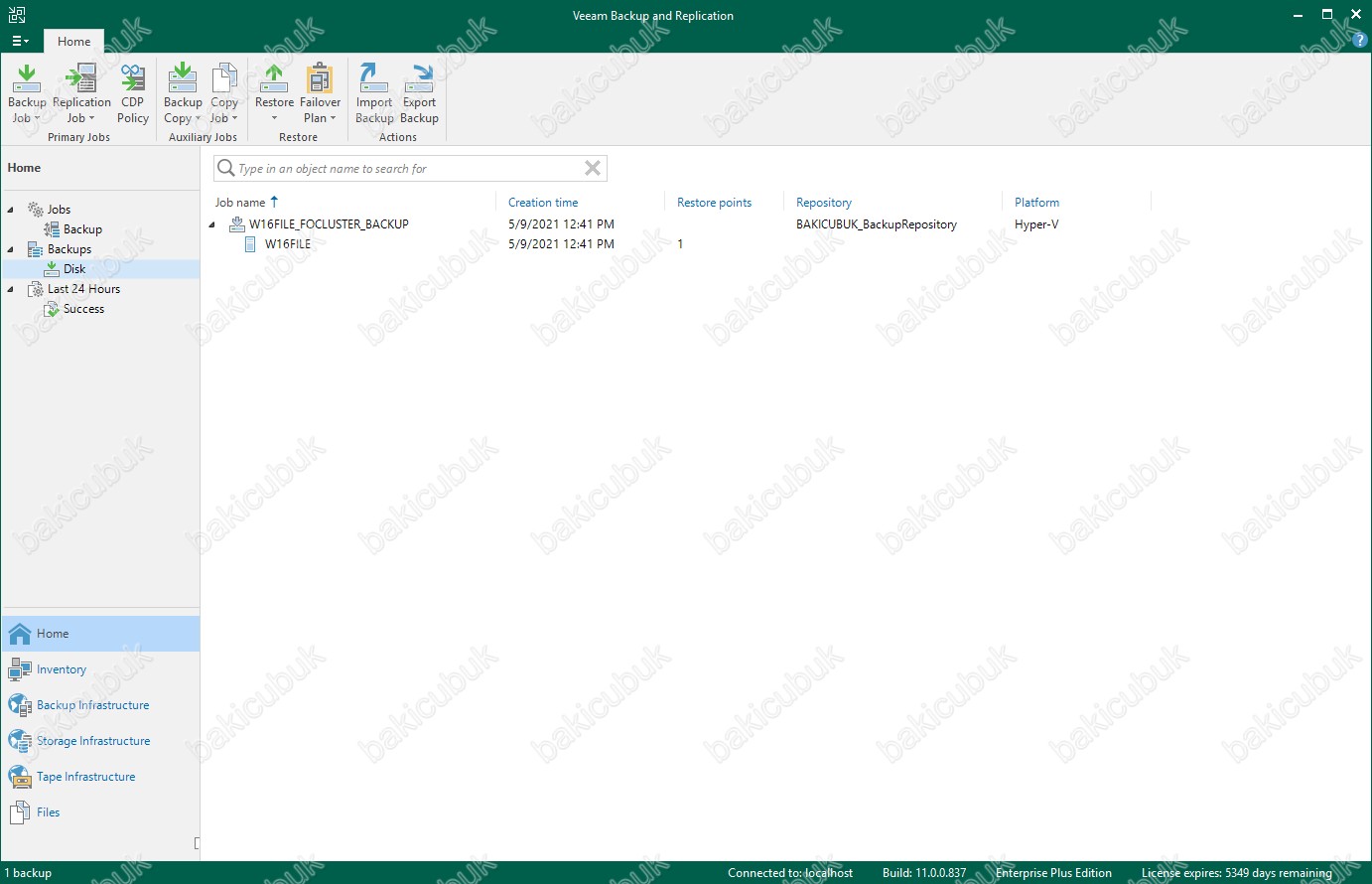Viewport: 1372px width, 884px height.
Task: Click the Backups node icon in tree
Action: tap(36, 249)
